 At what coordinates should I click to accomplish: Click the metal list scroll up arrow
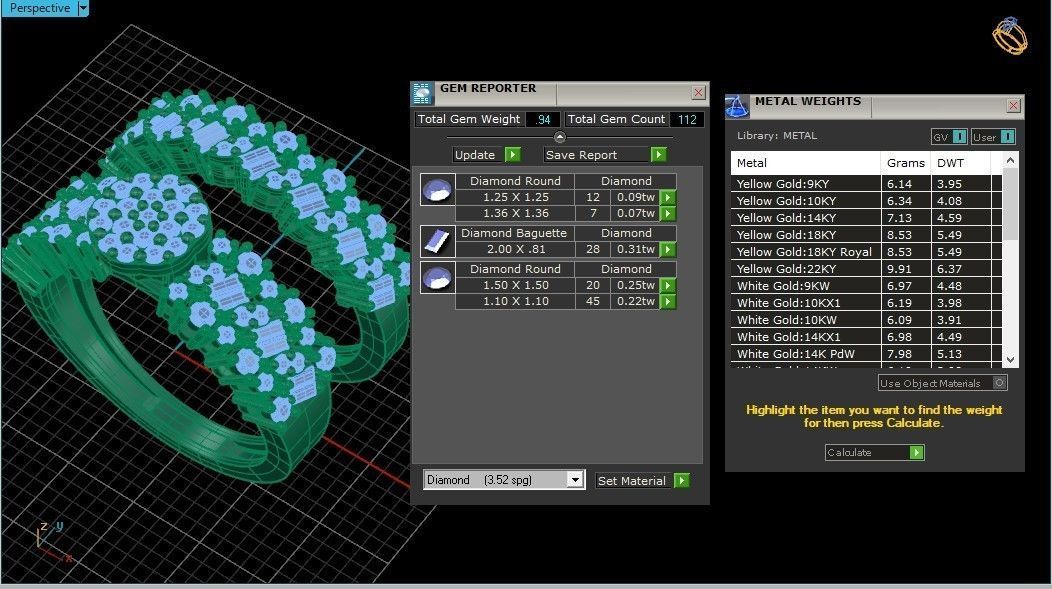point(1010,160)
